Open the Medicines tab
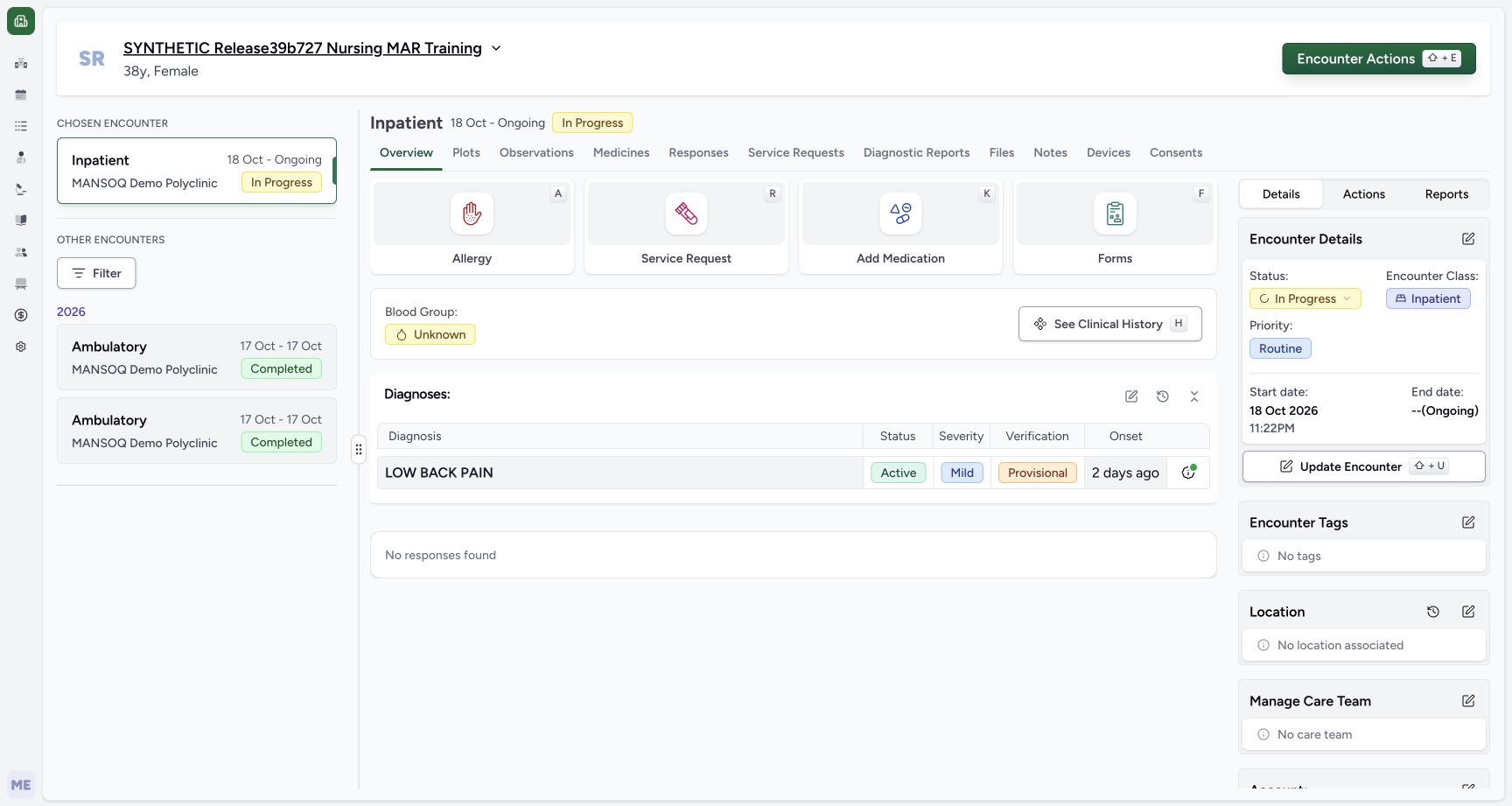The height and width of the screenshot is (806, 1512). (621, 152)
